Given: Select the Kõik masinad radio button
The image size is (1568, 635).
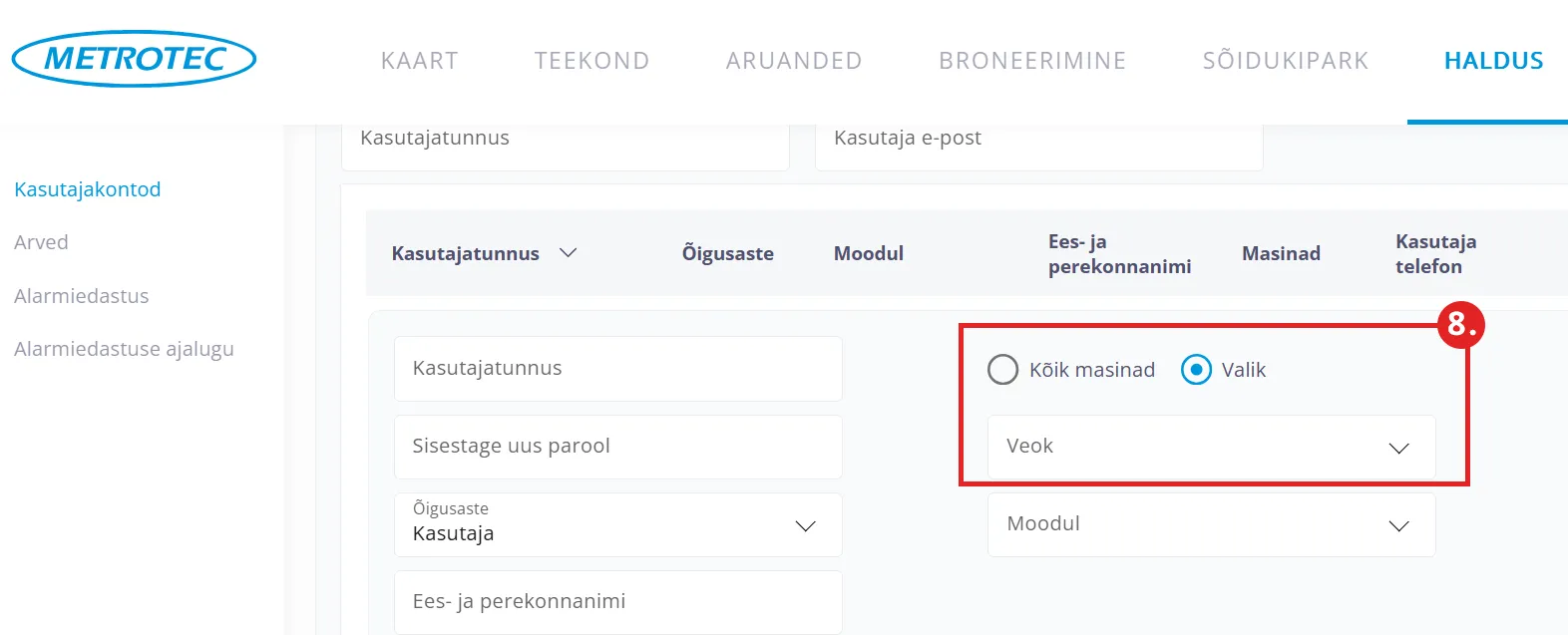Looking at the screenshot, I should coord(1002,370).
